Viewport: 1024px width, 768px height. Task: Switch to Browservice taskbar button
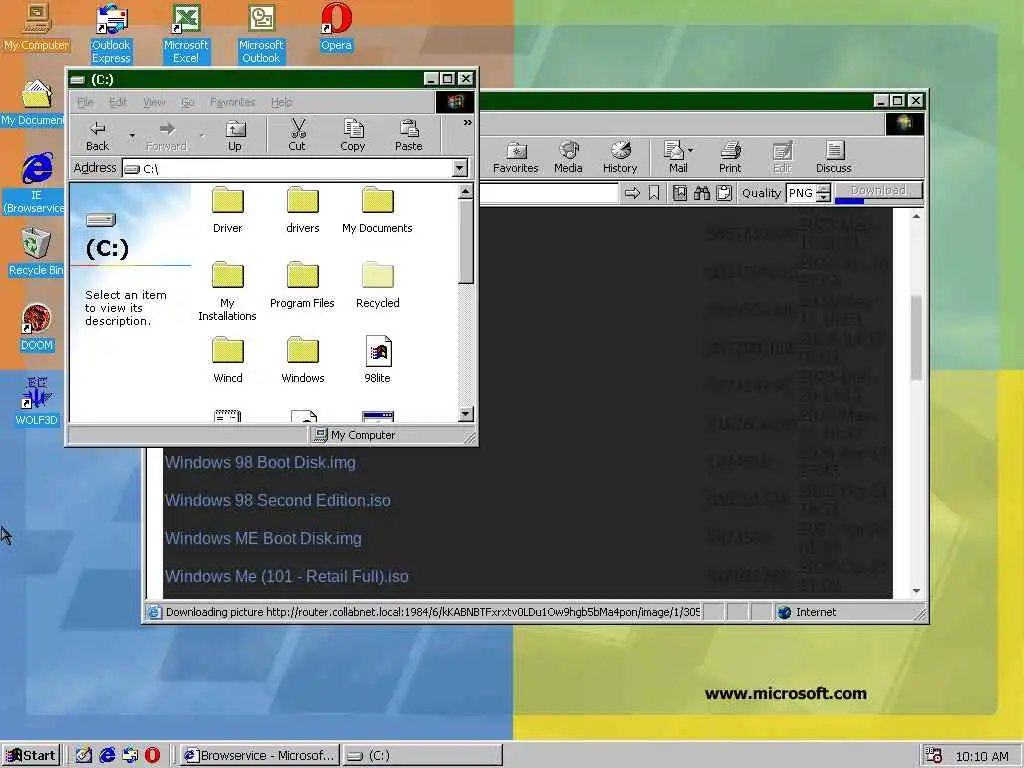tap(260, 755)
